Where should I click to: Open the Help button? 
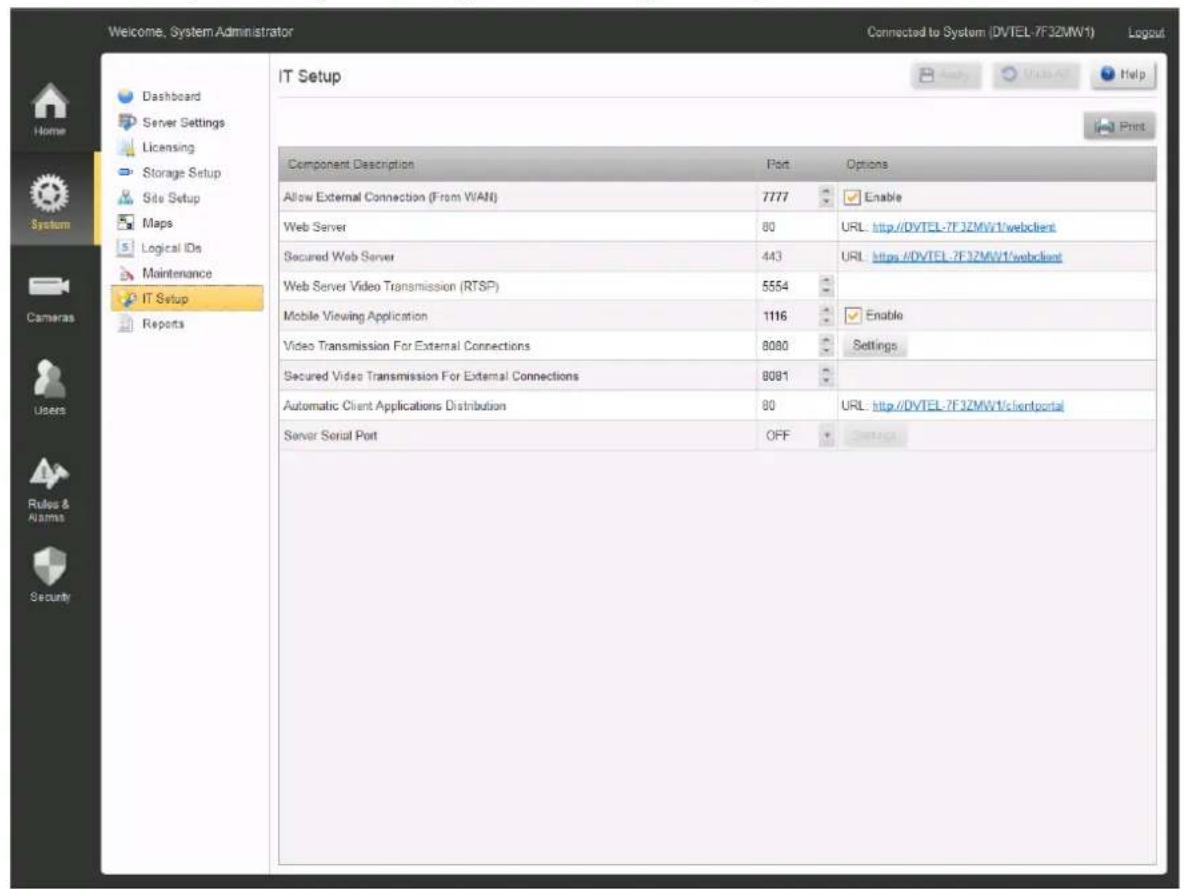[x=1123, y=75]
